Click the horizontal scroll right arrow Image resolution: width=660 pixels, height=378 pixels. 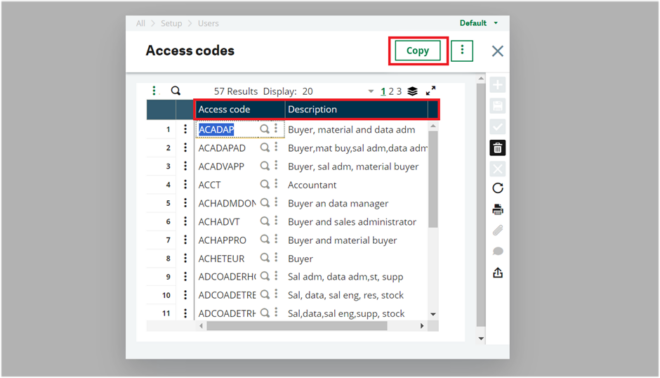point(422,326)
